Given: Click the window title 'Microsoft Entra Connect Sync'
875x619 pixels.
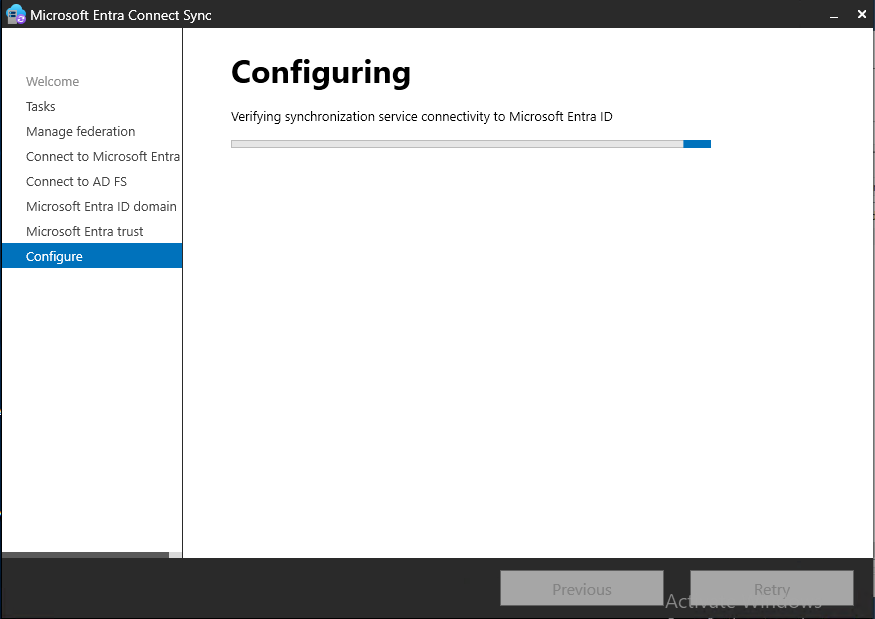Looking at the screenshot, I should pyautogui.click(x=121, y=15).
